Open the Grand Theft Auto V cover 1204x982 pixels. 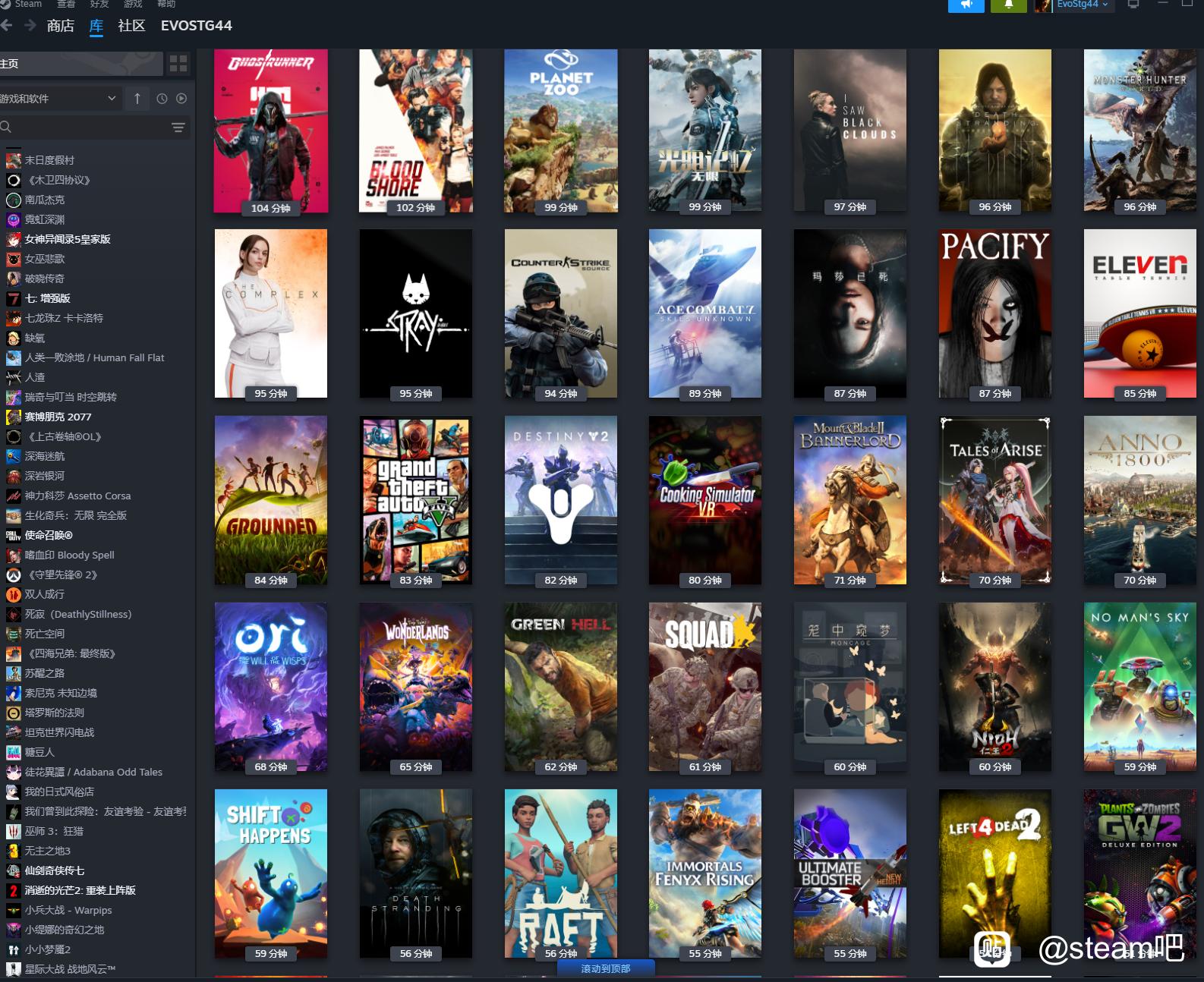pos(416,500)
